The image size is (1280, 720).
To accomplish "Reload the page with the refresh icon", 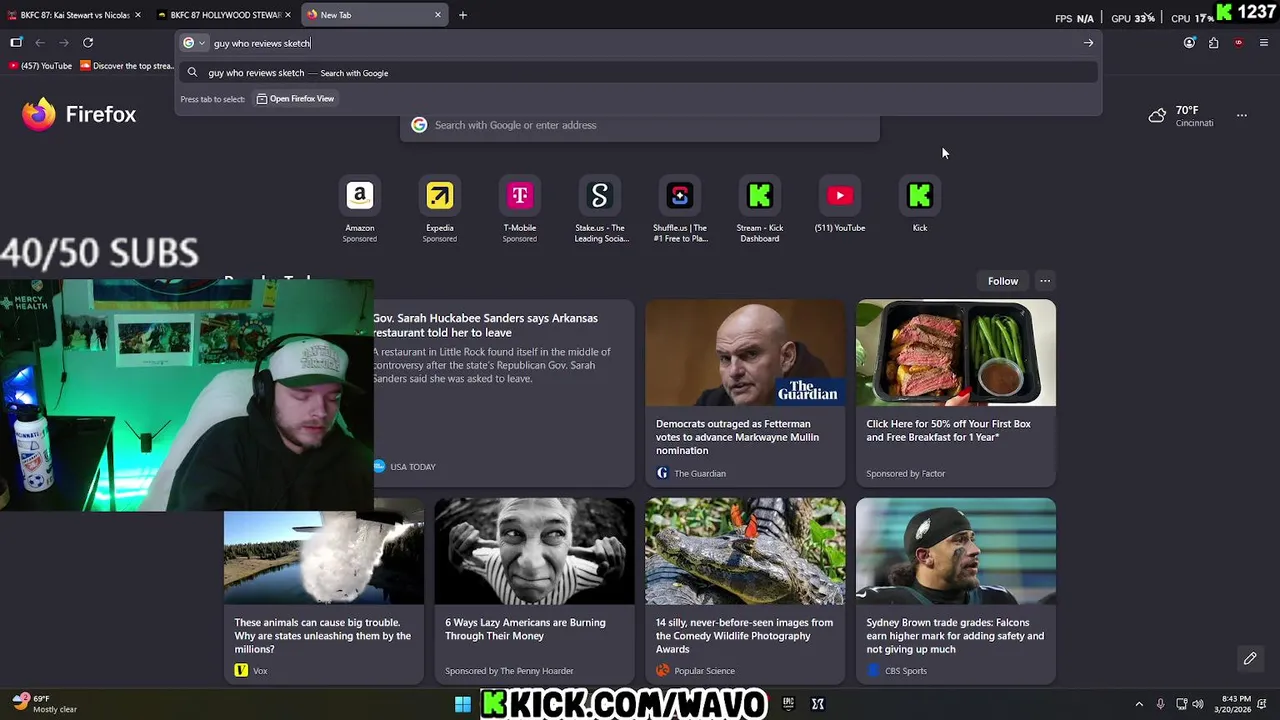I will 88,42.
